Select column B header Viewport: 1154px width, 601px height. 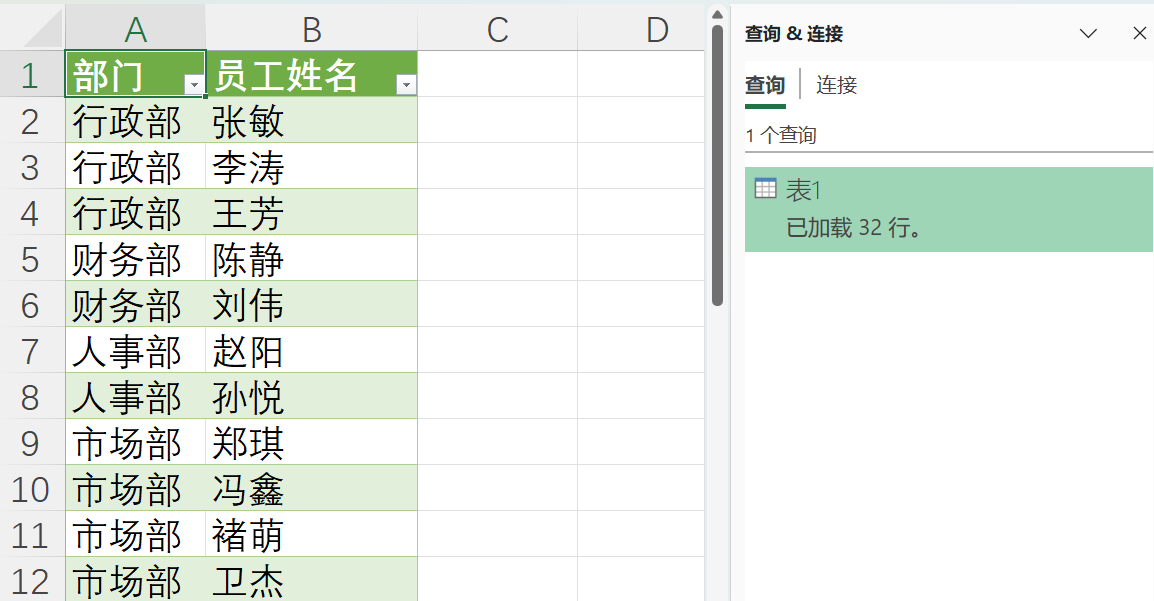[x=311, y=29]
